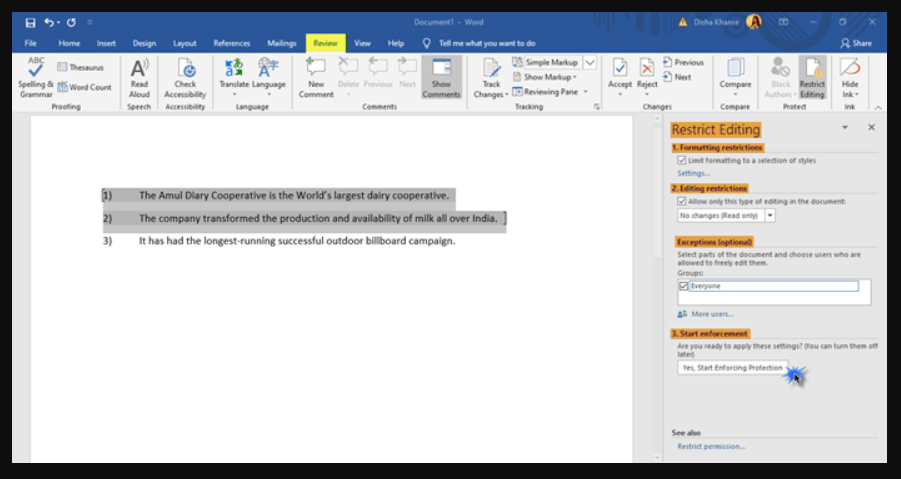Open the No changes (Read only) dropdown
Viewport: 901px width, 479px height.
pyautogui.click(x=771, y=216)
